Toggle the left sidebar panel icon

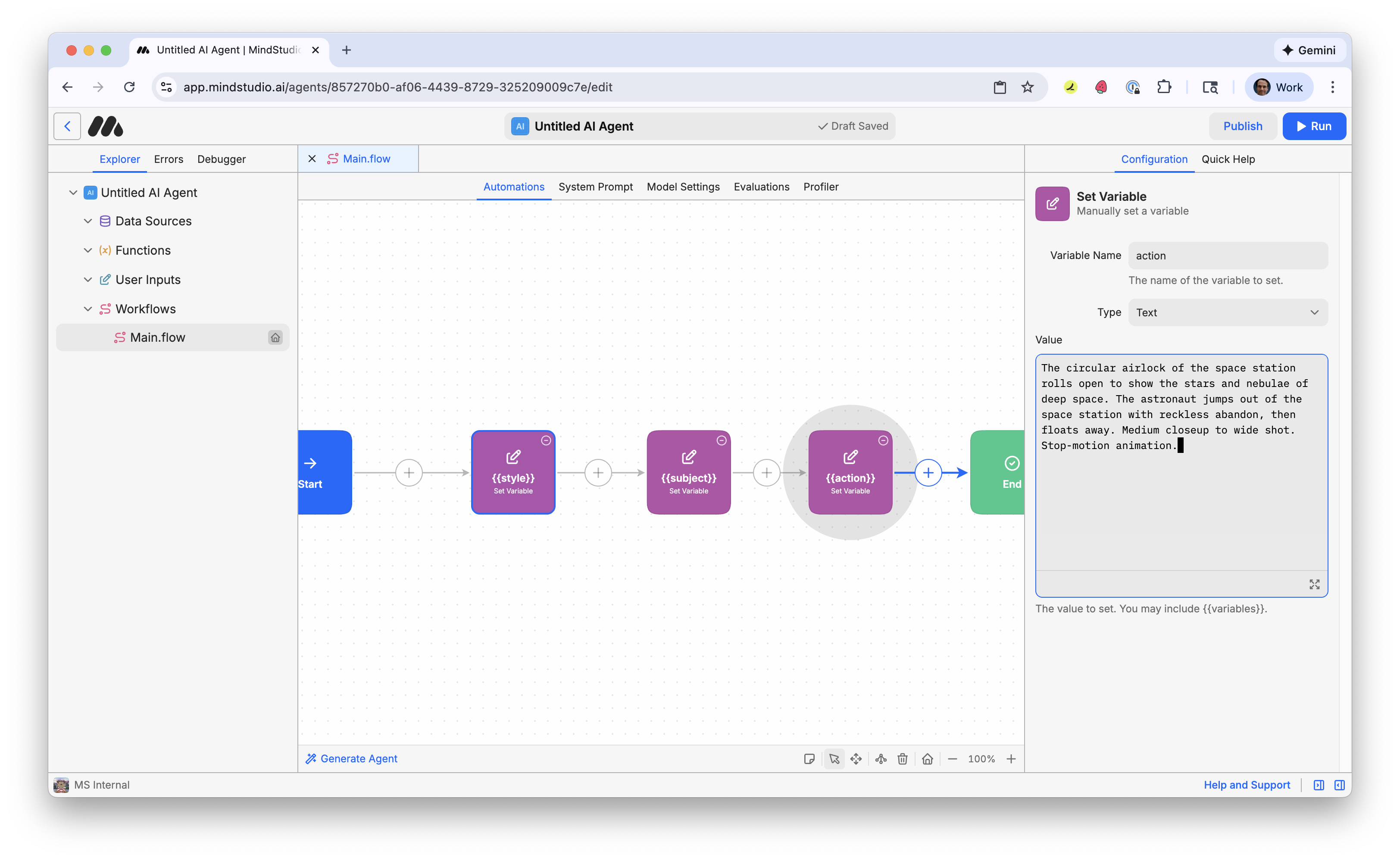click(x=1319, y=785)
